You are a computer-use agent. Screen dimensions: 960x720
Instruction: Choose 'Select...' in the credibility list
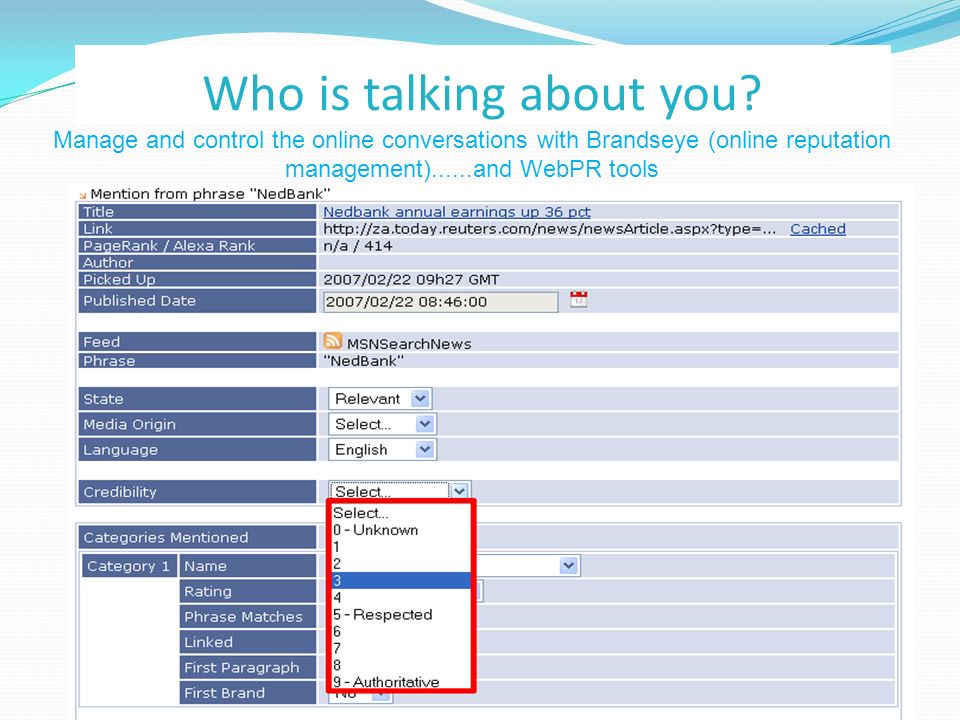pyautogui.click(x=401, y=513)
